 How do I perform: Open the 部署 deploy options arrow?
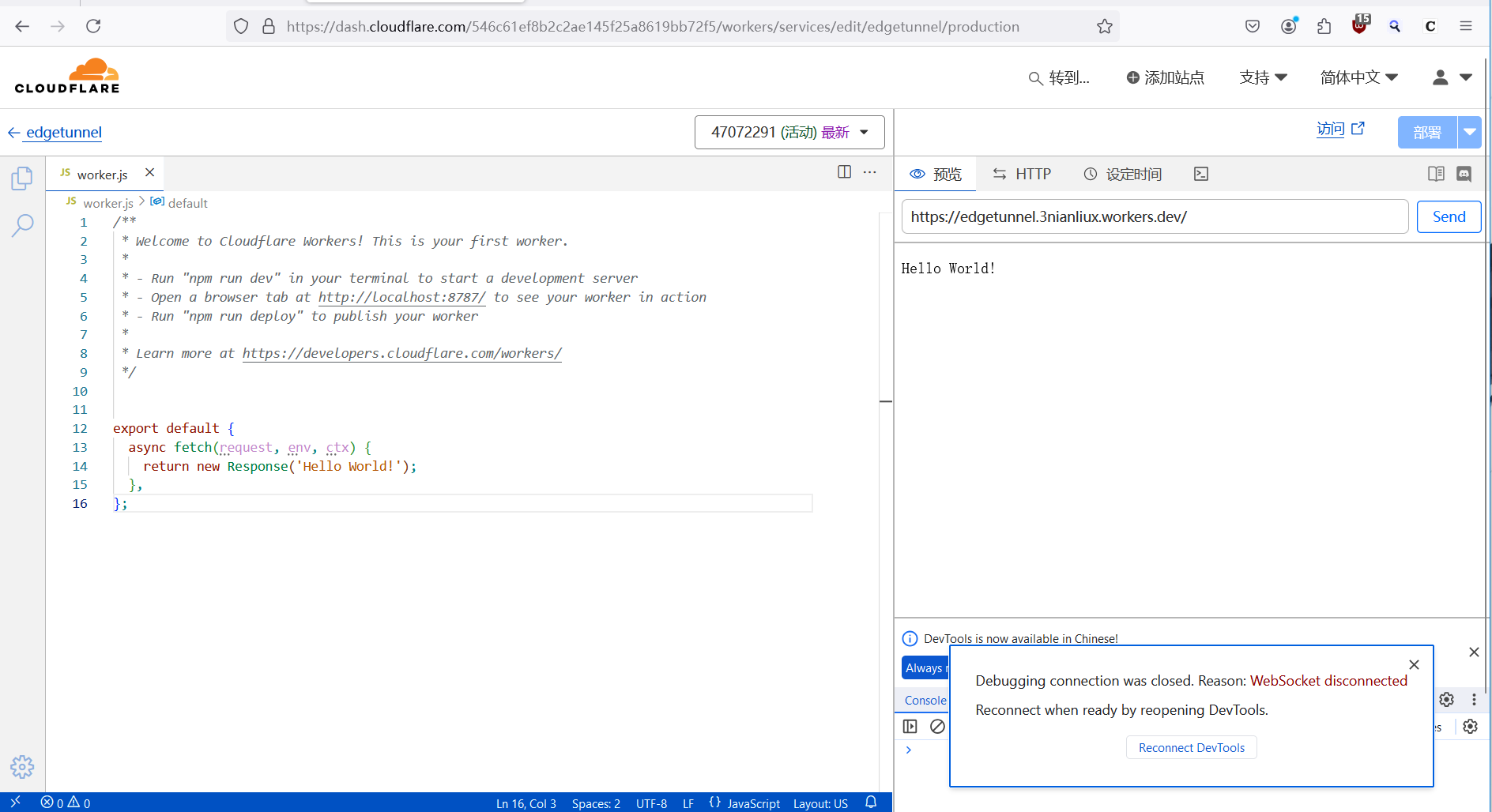[x=1470, y=132]
